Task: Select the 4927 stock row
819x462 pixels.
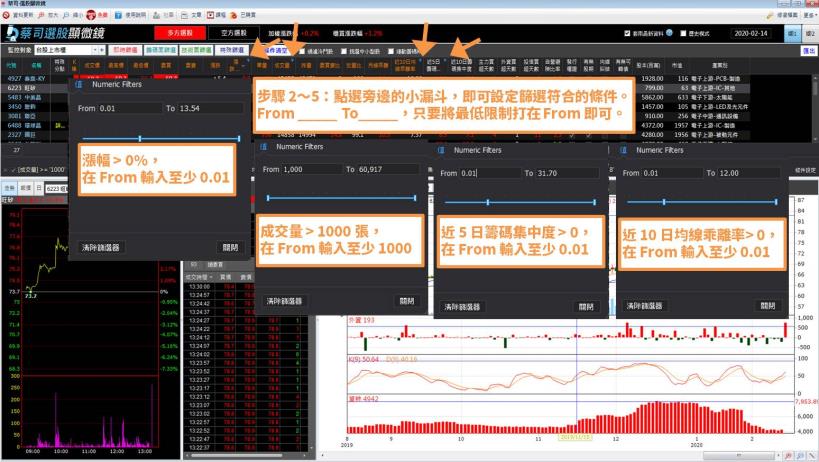Action: pyautogui.click(x=36, y=79)
